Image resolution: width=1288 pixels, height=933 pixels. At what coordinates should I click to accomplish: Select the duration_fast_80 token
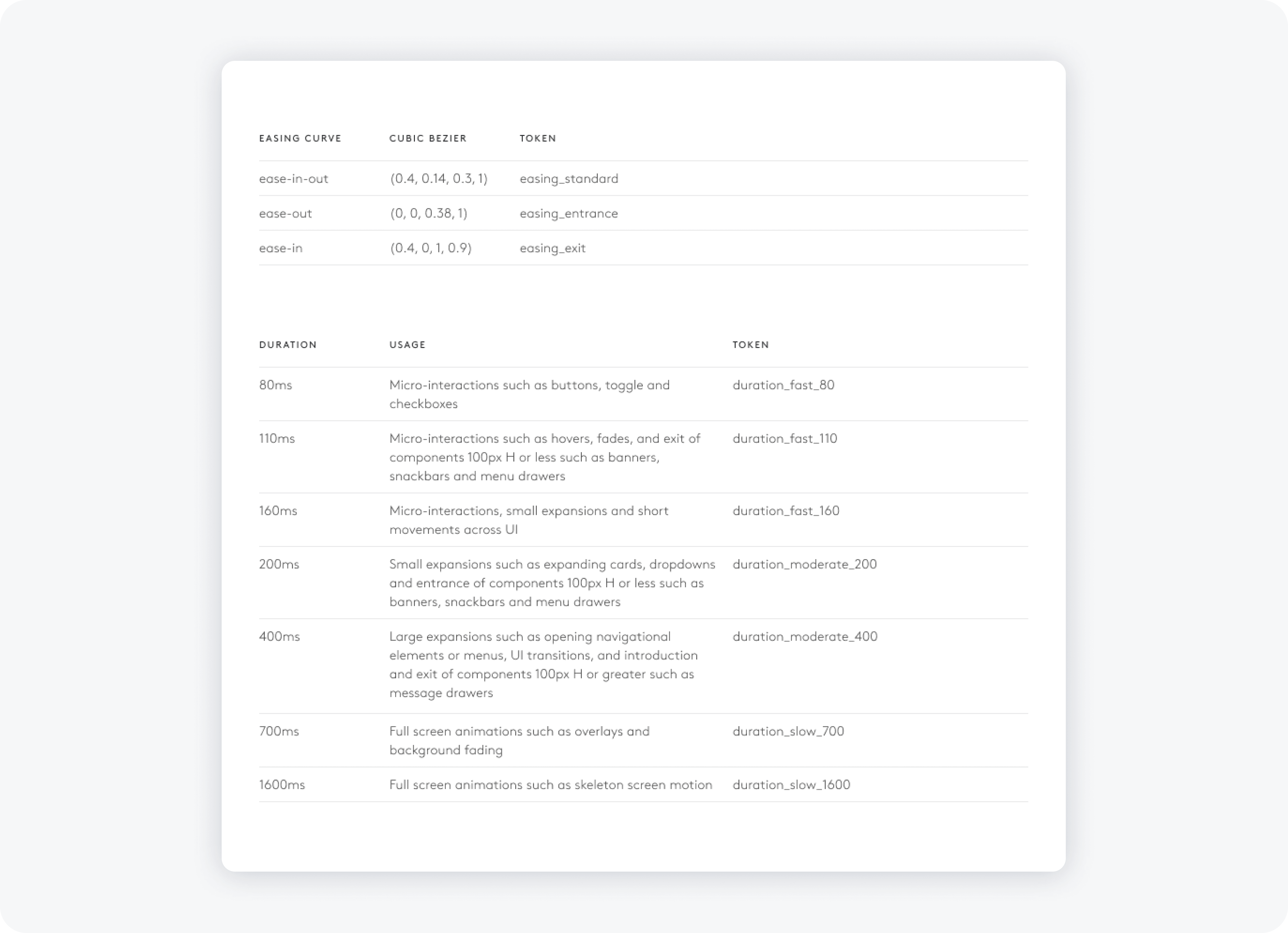(x=783, y=385)
